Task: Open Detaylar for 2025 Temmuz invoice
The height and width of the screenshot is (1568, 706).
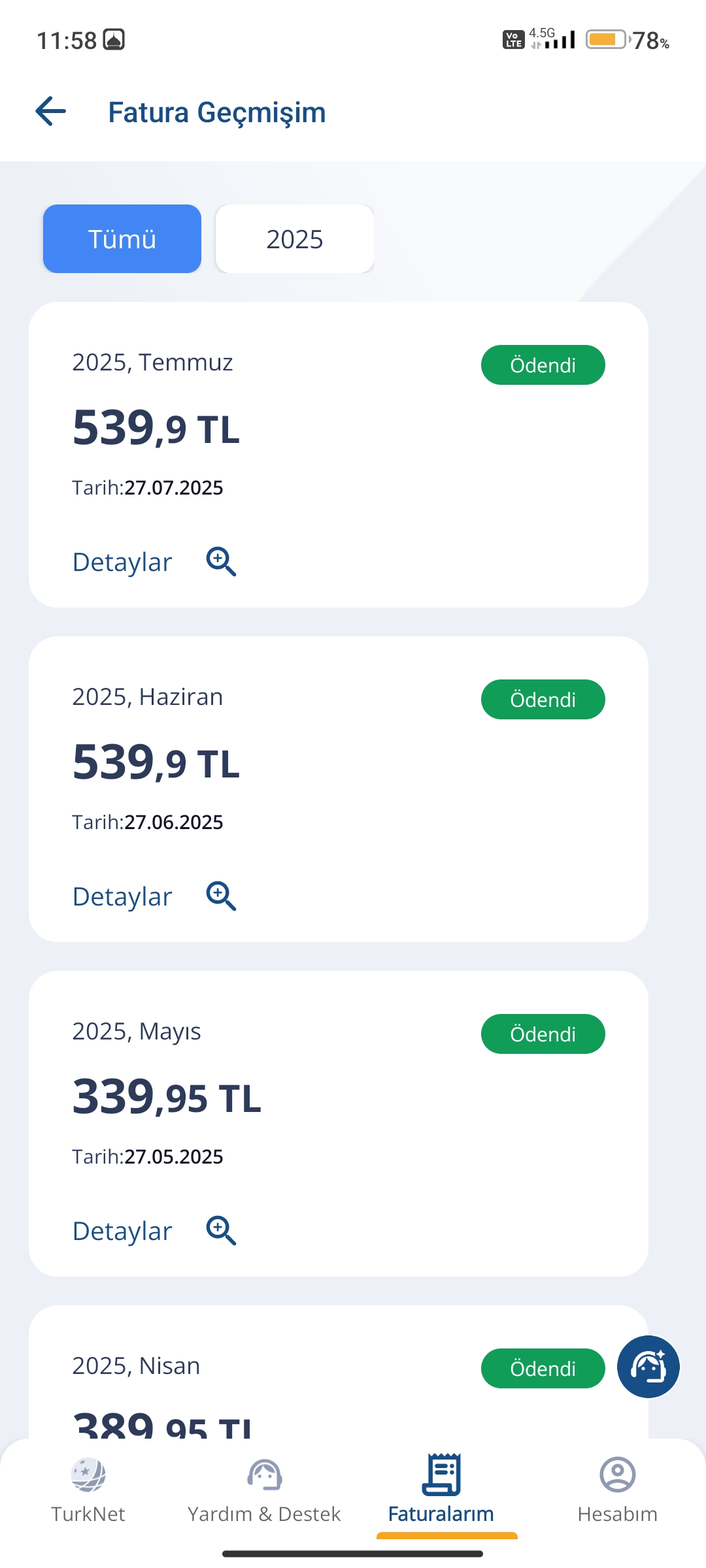Action: (122, 563)
